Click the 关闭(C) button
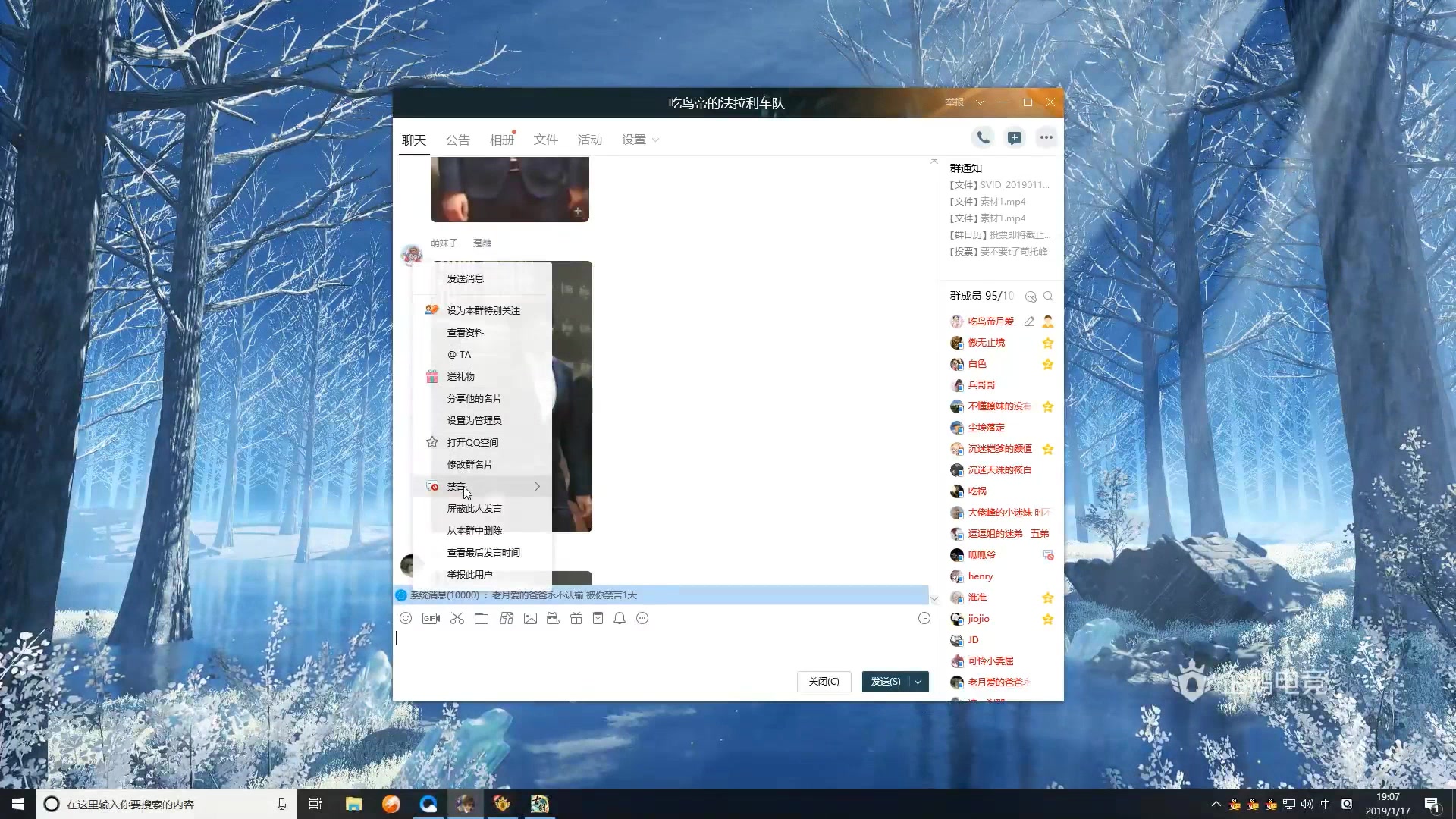This screenshot has width=1456, height=819. coord(824,682)
